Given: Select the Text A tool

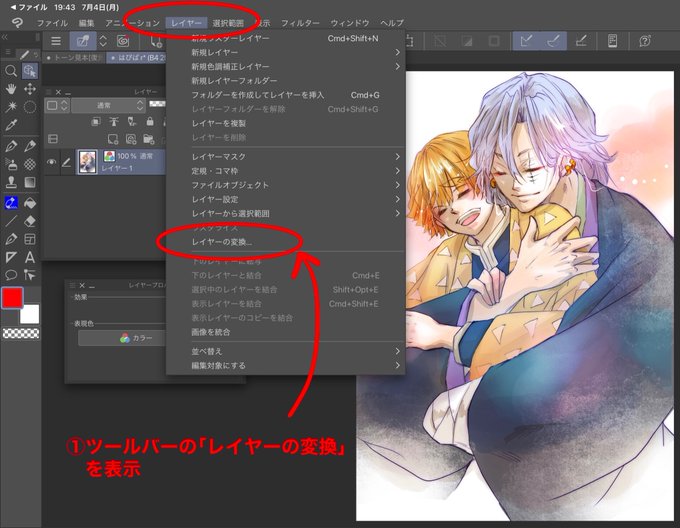Looking at the screenshot, I should coord(30,257).
